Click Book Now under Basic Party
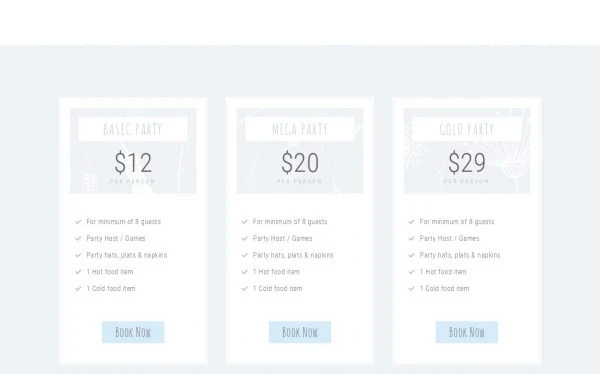 click(133, 332)
